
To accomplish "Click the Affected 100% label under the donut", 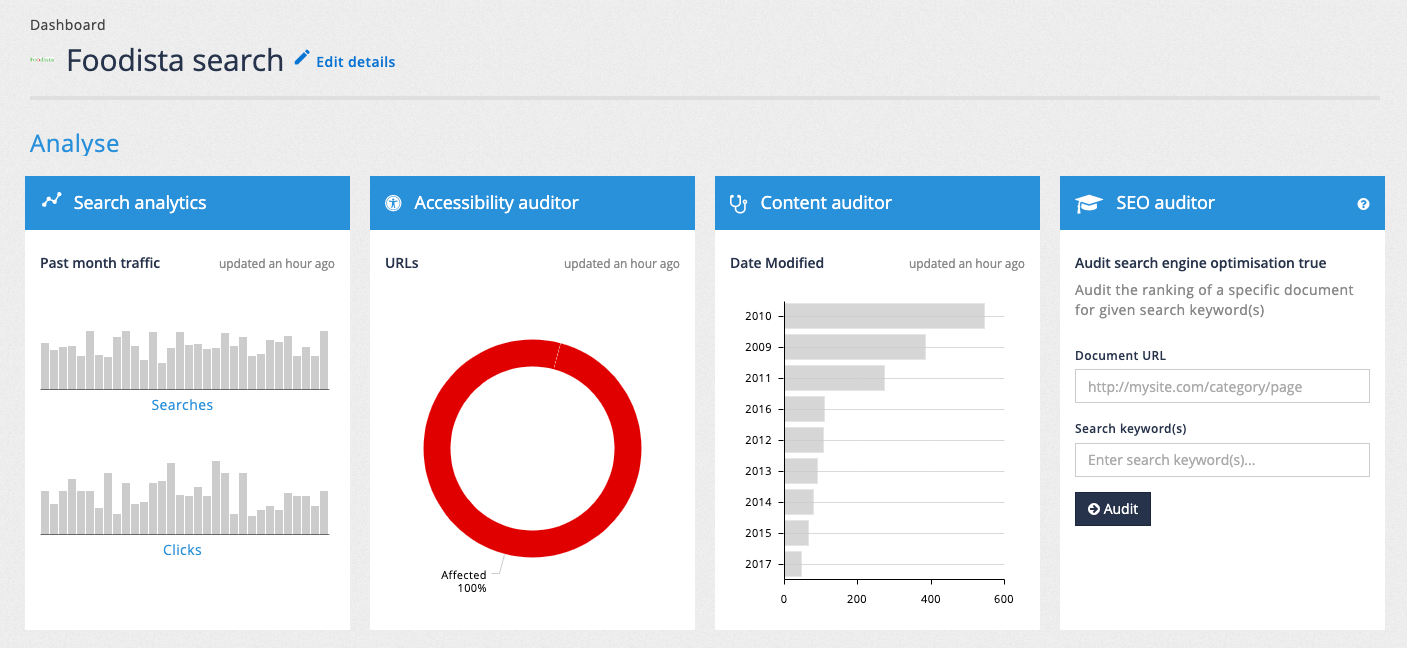I will [x=464, y=581].
